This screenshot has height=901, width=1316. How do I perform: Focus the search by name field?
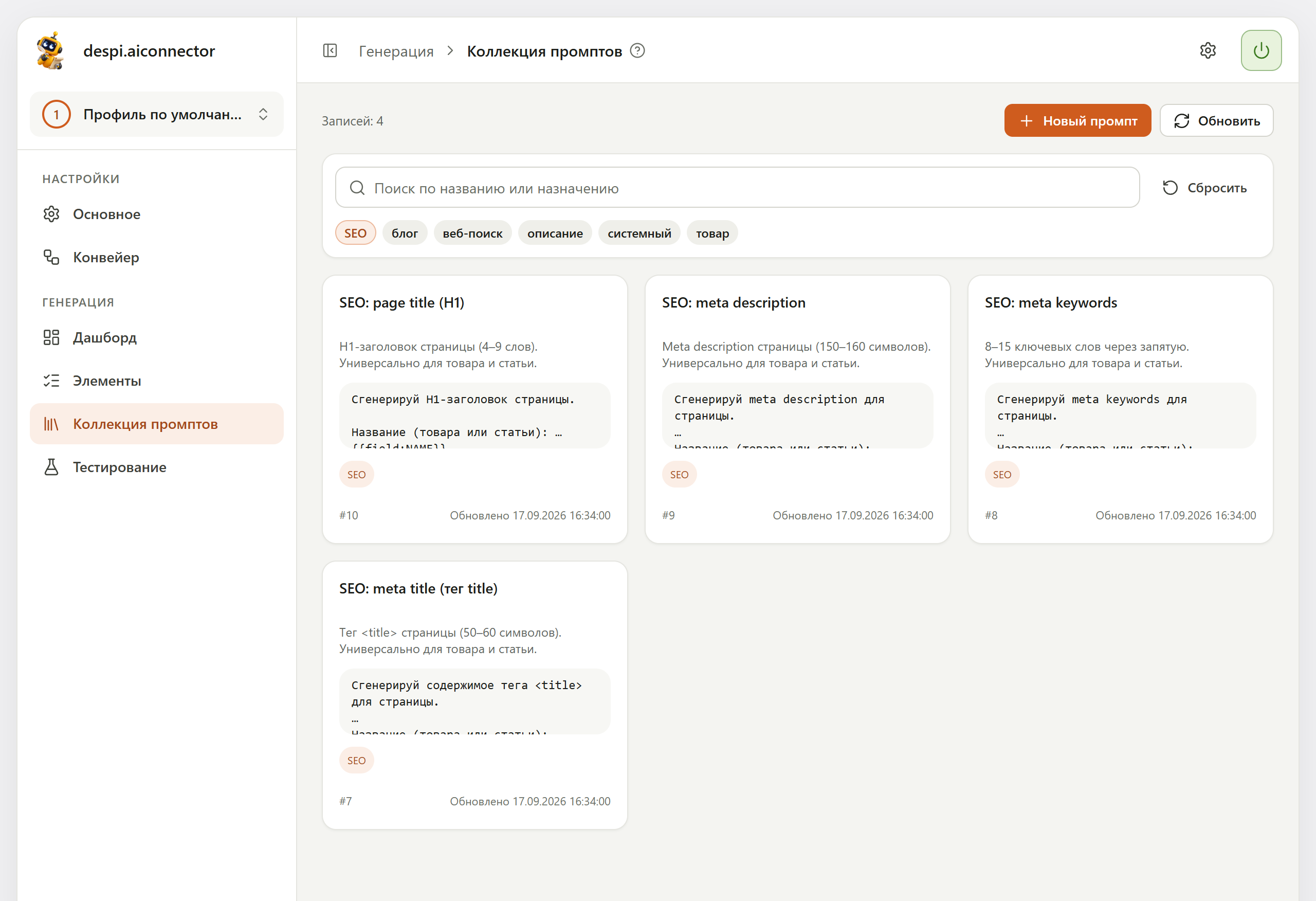[x=737, y=188]
